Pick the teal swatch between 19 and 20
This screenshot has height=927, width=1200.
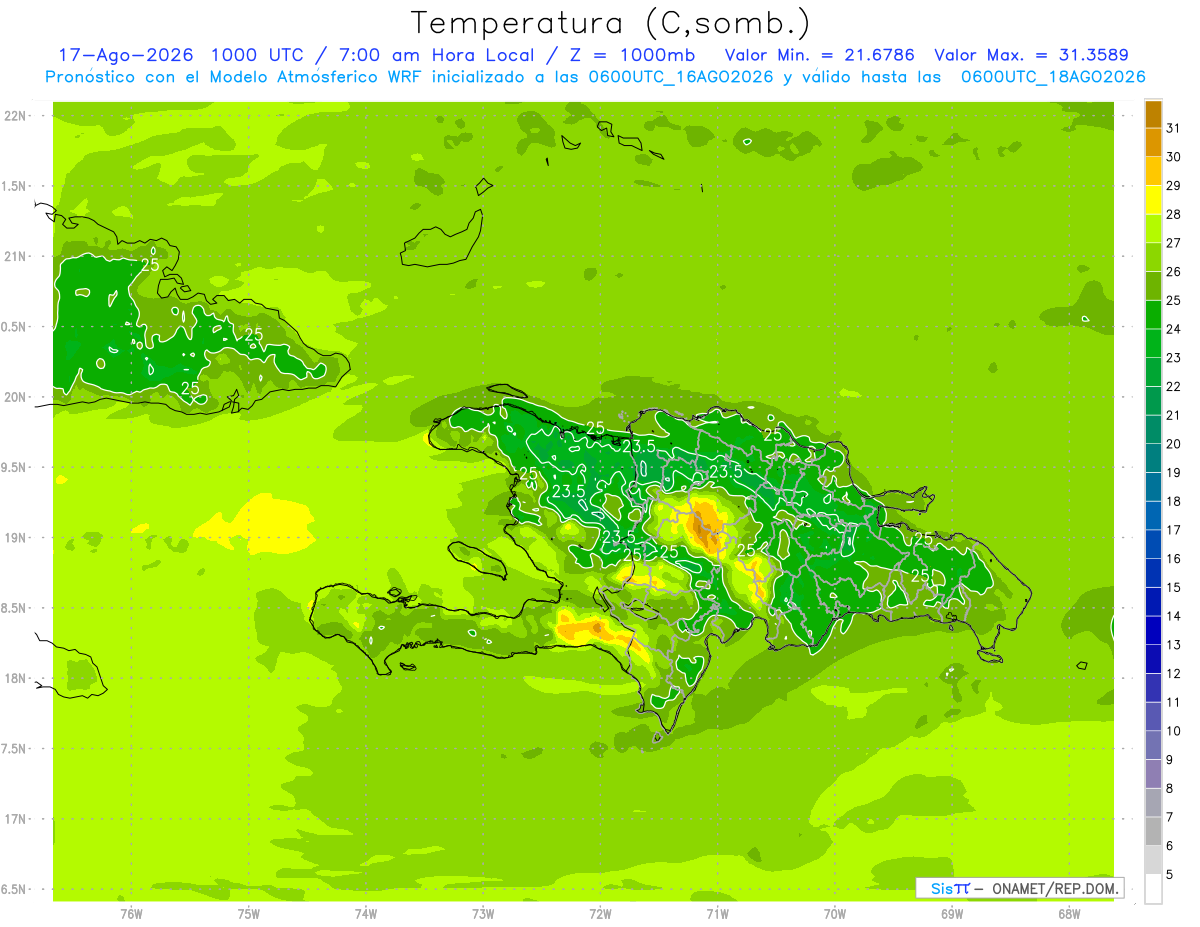tap(1153, 459)
